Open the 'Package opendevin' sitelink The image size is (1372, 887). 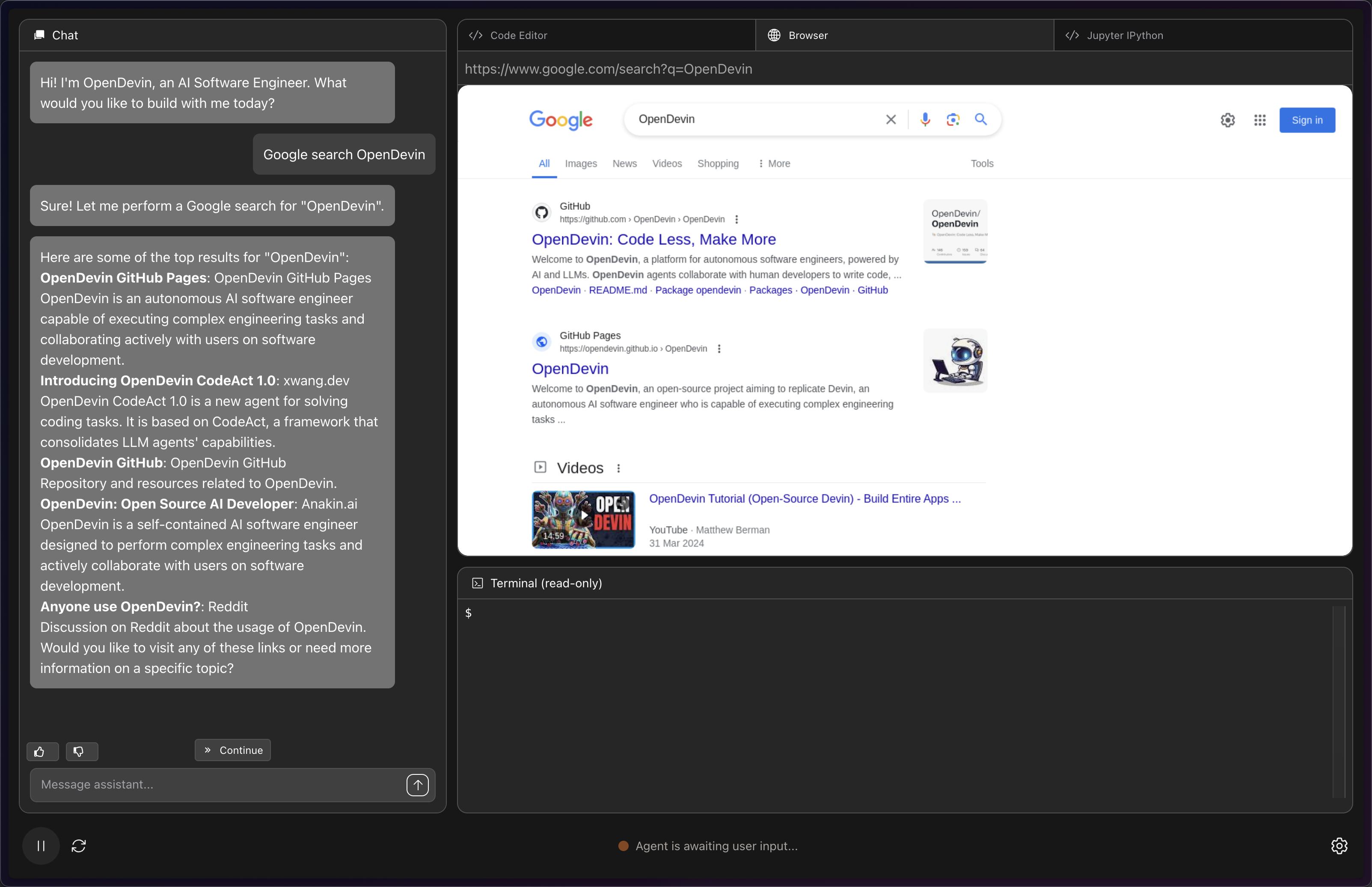698,290
